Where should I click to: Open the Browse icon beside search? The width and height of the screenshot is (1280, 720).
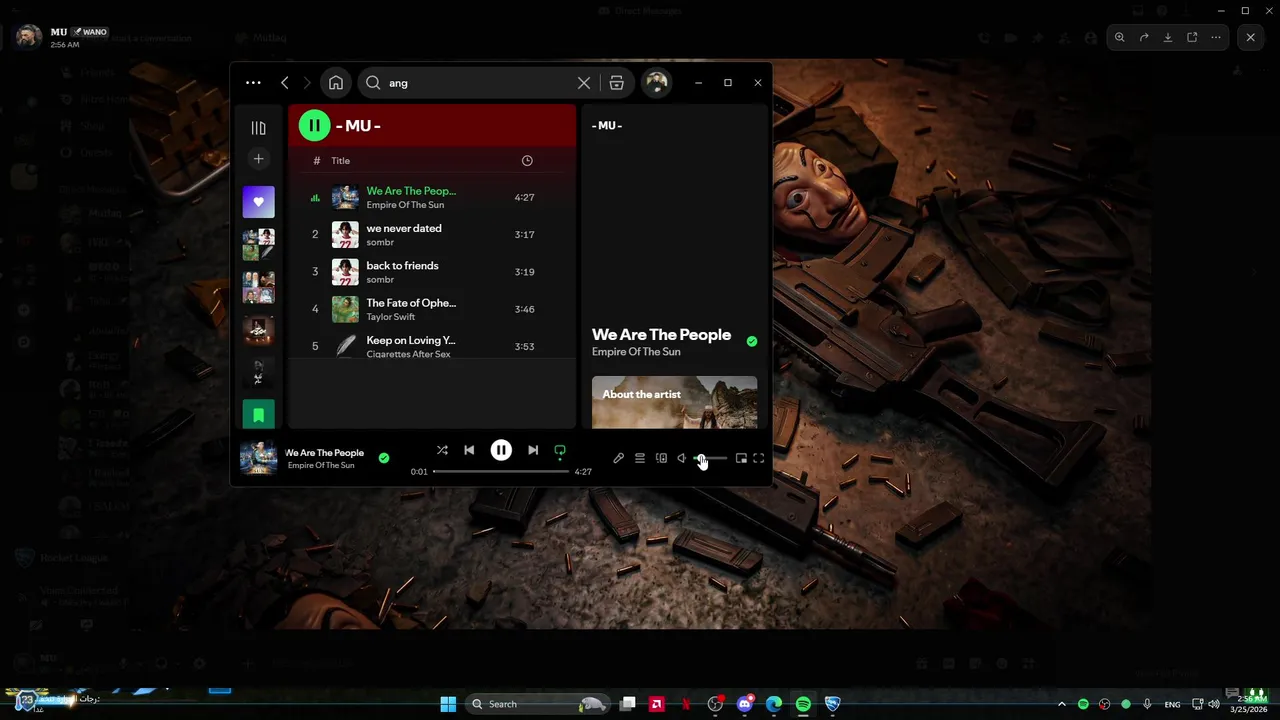(x=617, y=83)
